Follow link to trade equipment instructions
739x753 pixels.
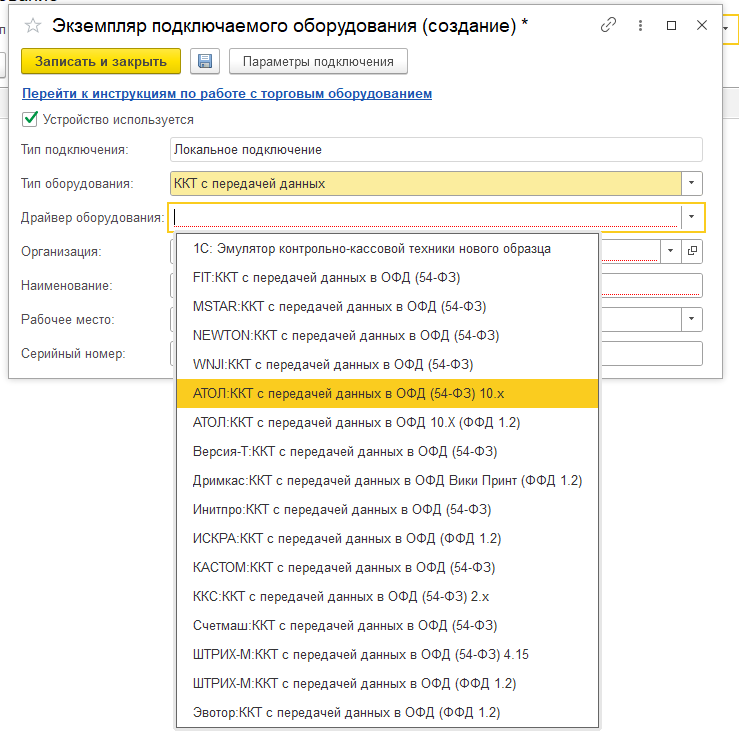click(227, 93)
